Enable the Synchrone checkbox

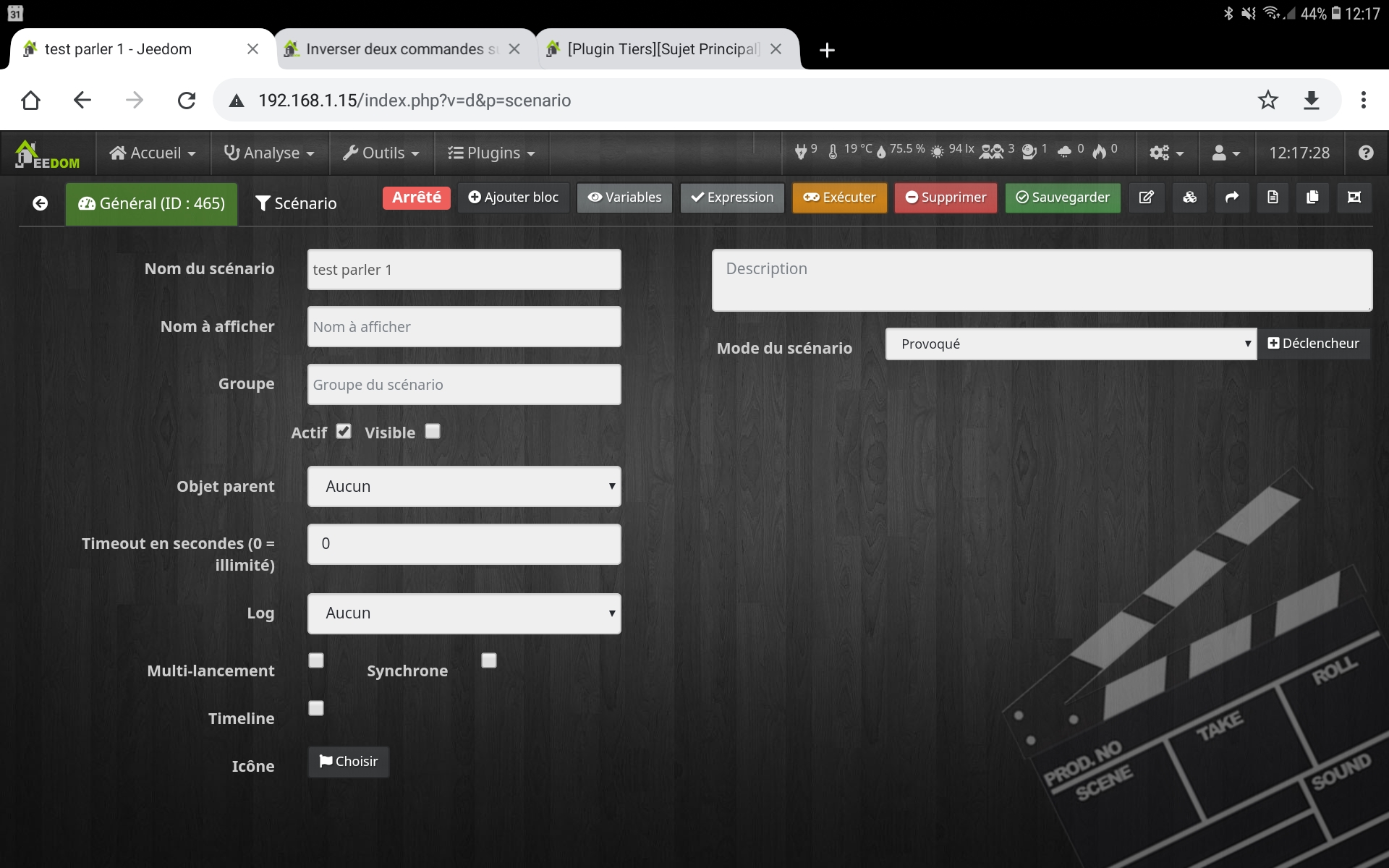(x=489, y=660)
